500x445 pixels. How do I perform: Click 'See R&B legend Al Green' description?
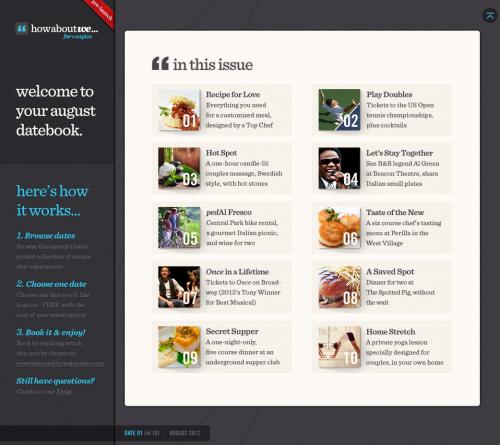[403, 164]
